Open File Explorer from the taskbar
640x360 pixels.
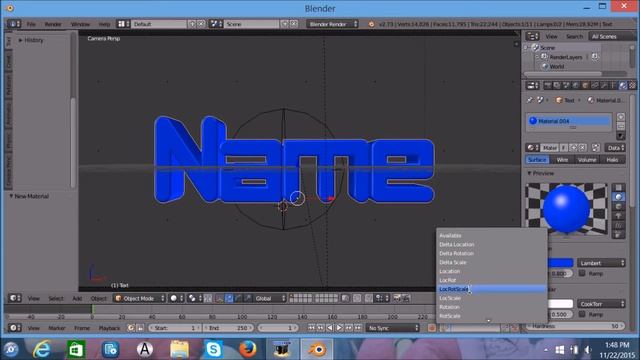click(x=179, y=349)
